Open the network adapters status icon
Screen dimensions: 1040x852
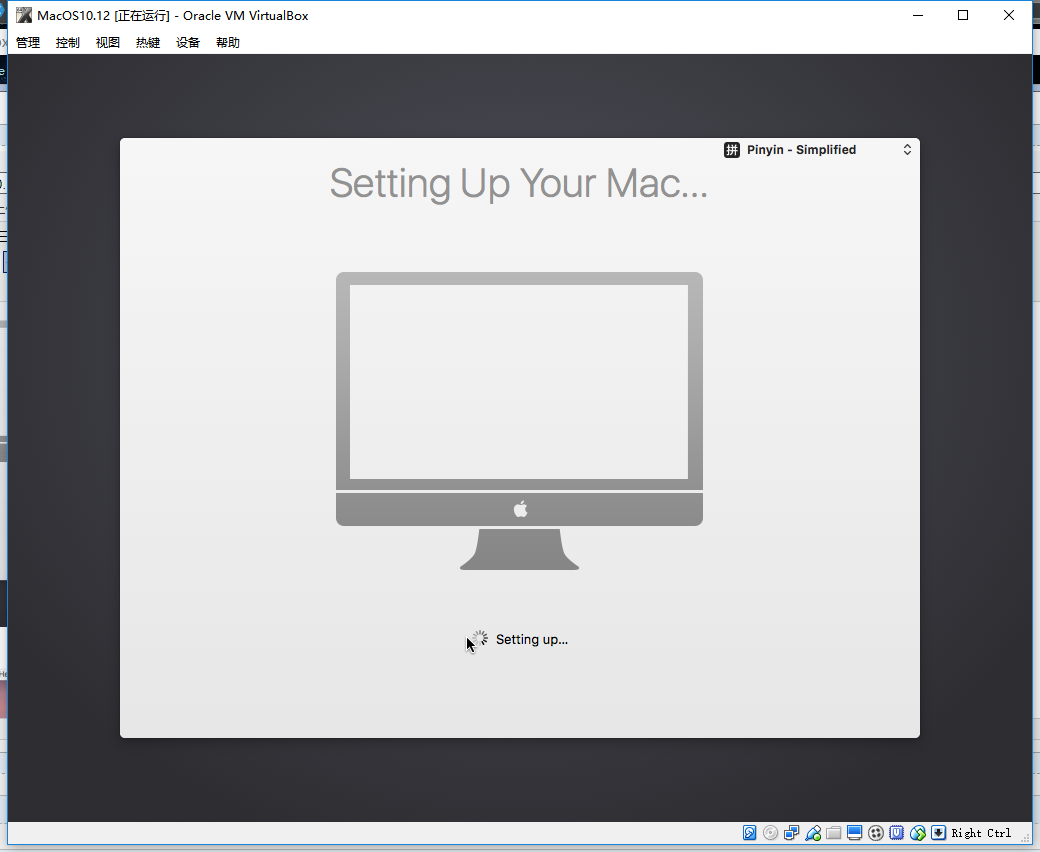(x=791, y=833)
